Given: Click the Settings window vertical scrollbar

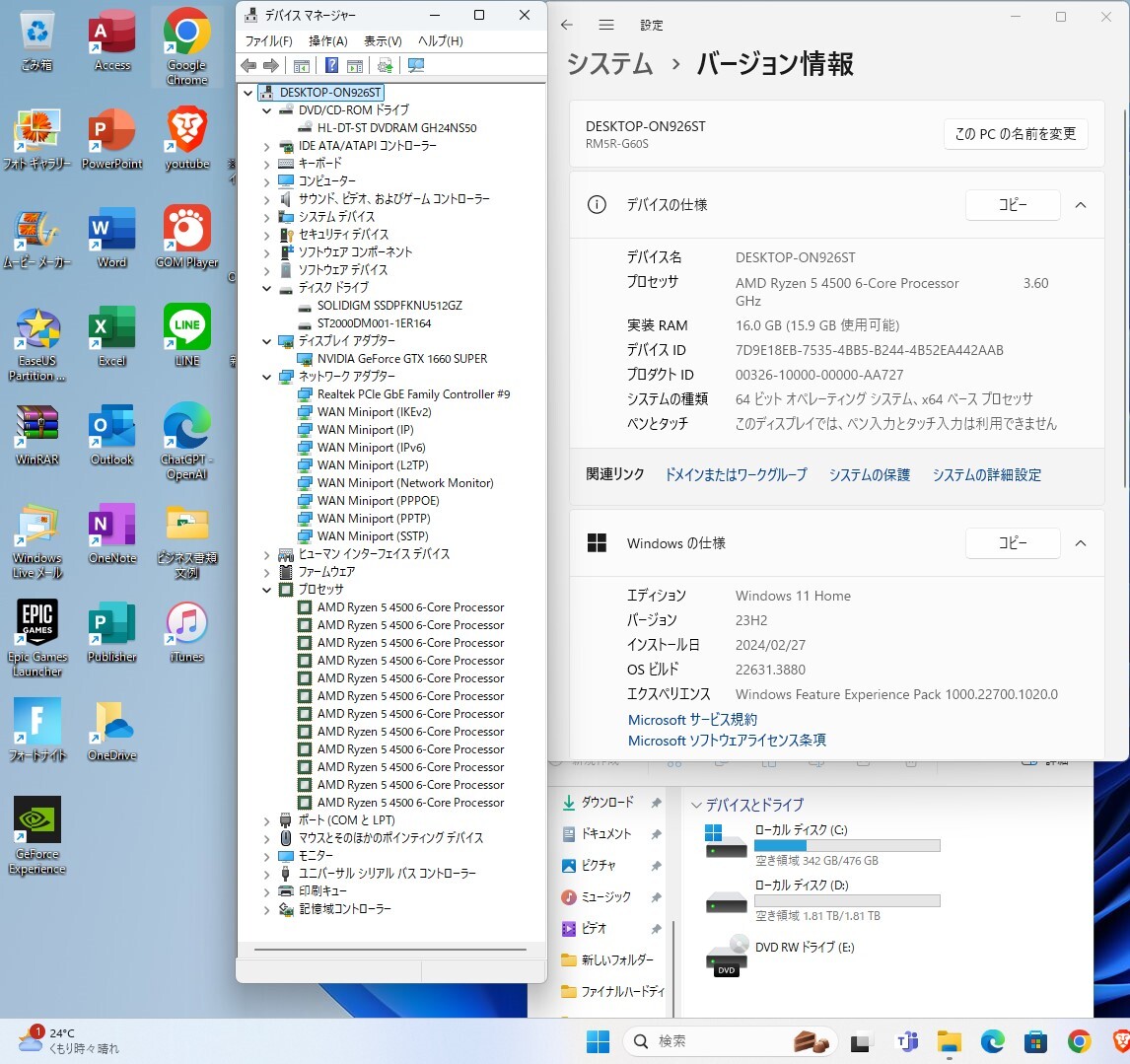Looking at the screenshot, I should [1124, 299].
